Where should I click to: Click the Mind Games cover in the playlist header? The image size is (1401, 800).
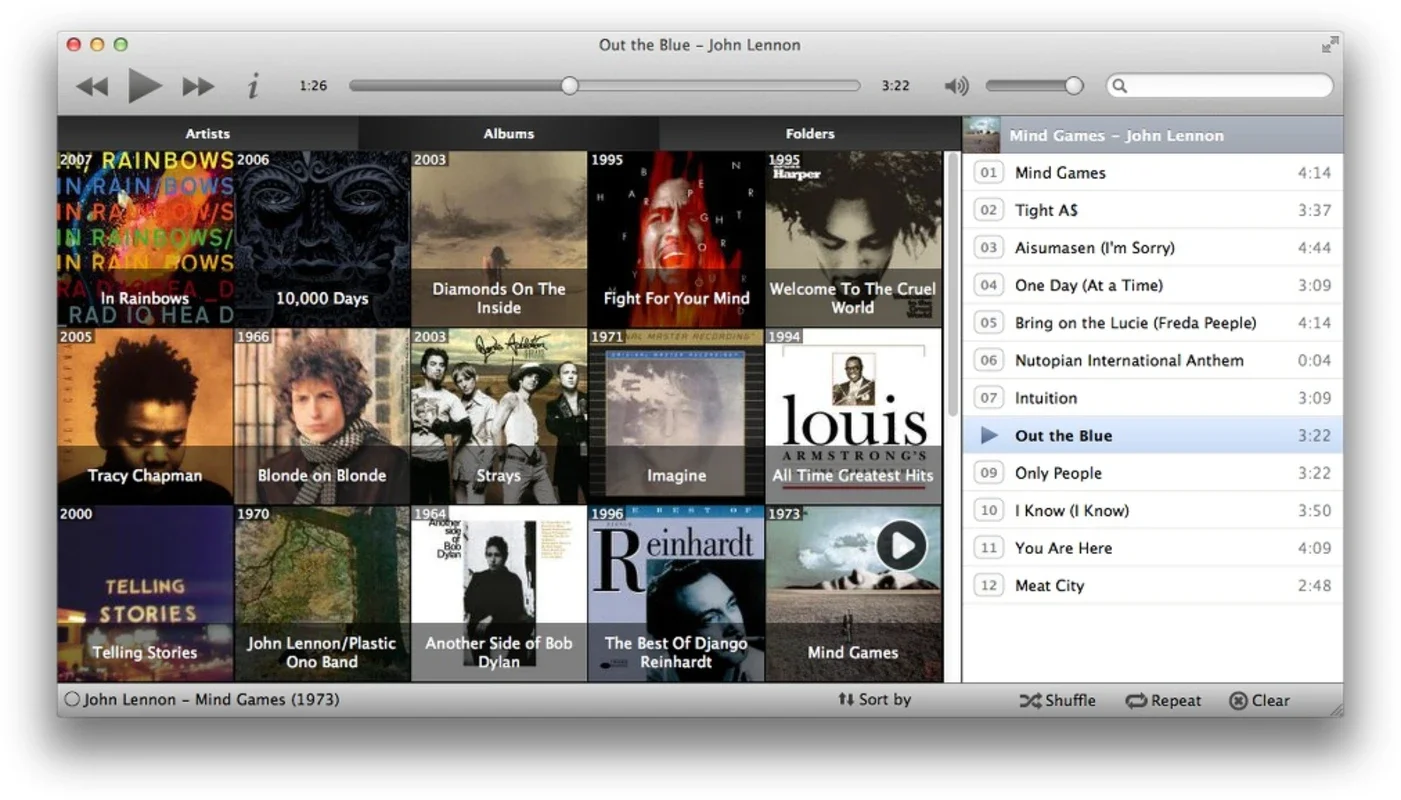[x=981, y=135]
